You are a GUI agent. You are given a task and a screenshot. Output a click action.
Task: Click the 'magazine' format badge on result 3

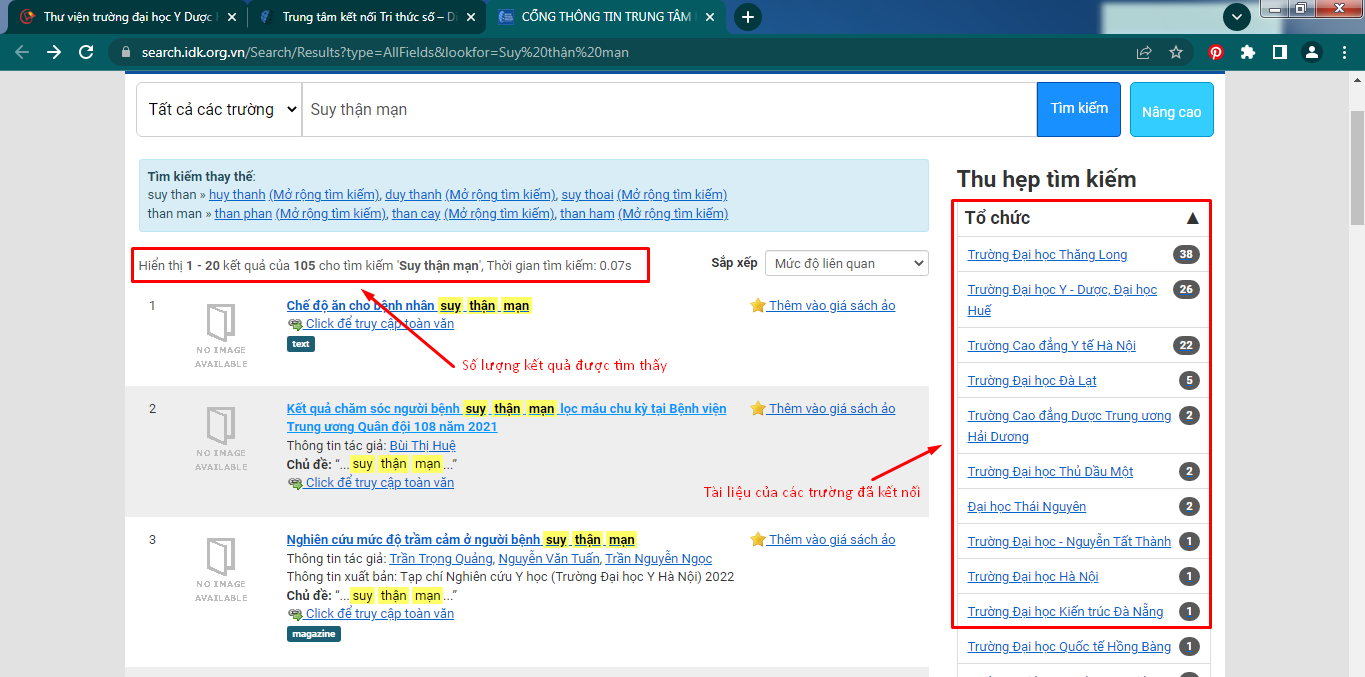(314, 634)
